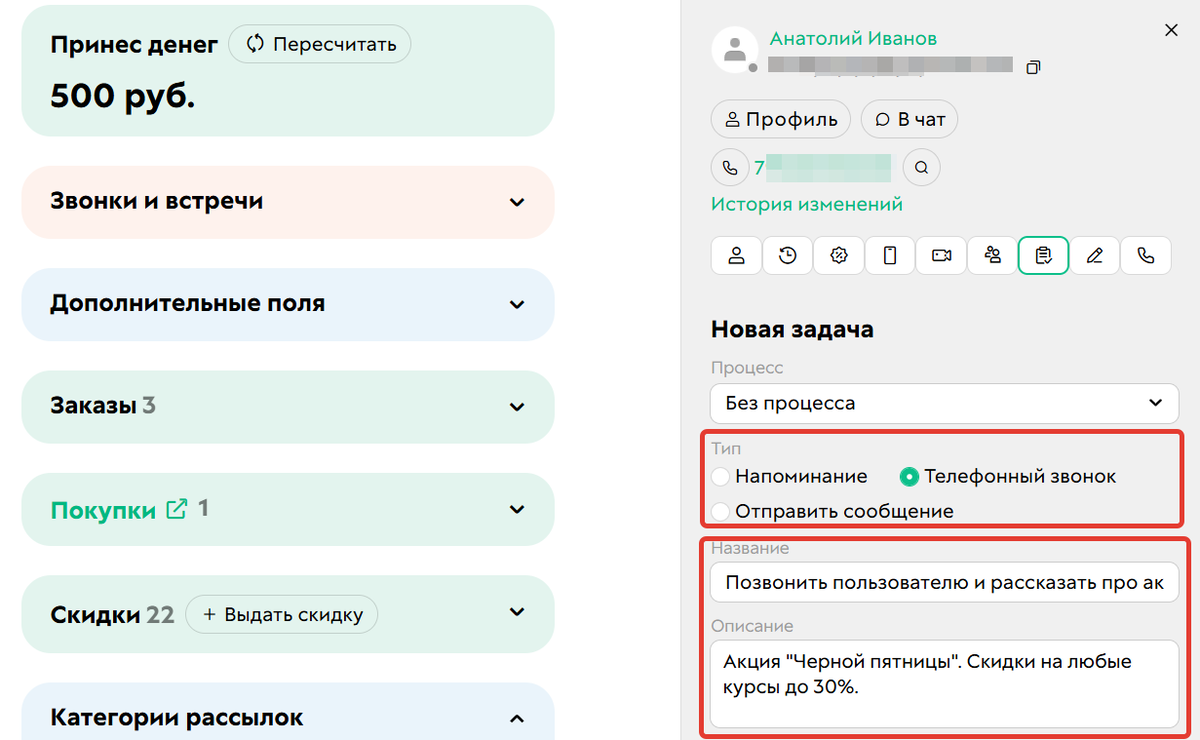
Task: Click the mobile device icon
Action: click(889, 255)
